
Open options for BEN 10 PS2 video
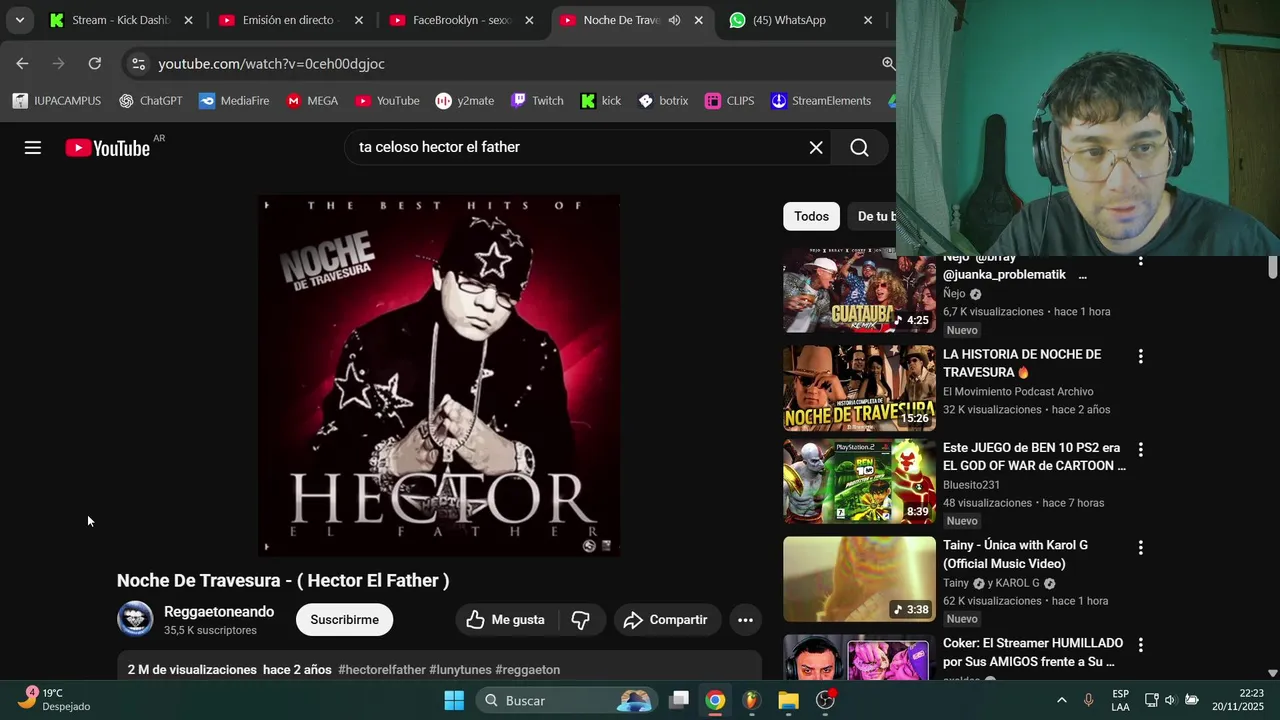(x=1140, y=450)
